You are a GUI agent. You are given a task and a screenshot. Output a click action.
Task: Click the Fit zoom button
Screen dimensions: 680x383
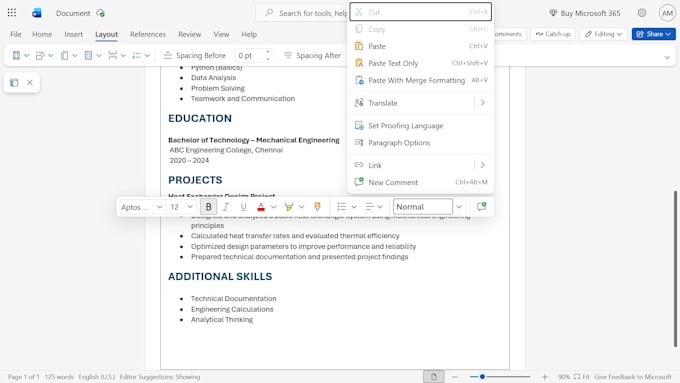point(582,376)
